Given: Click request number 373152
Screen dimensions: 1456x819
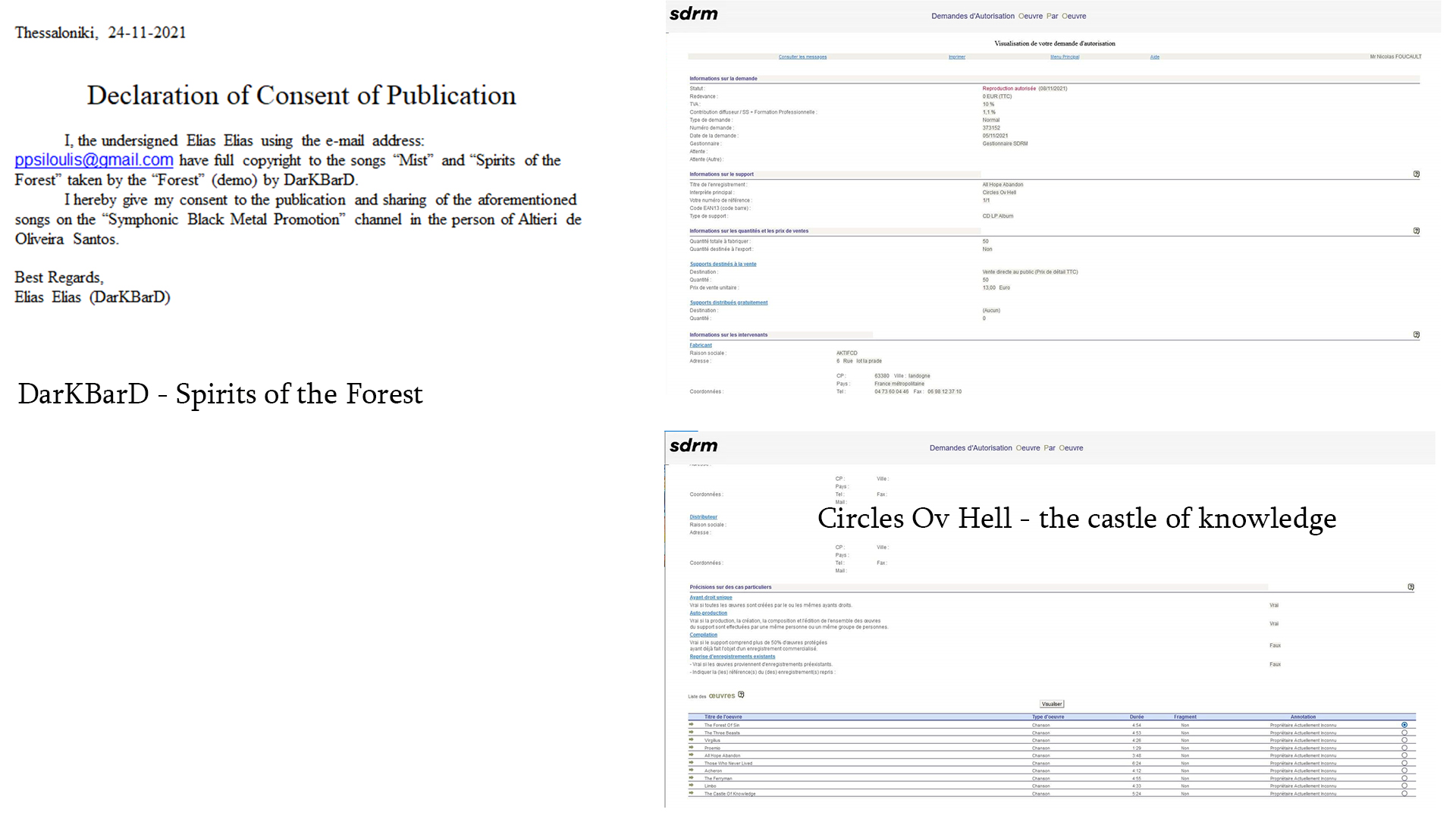Looking at the screenshot, I should (991, 128).
